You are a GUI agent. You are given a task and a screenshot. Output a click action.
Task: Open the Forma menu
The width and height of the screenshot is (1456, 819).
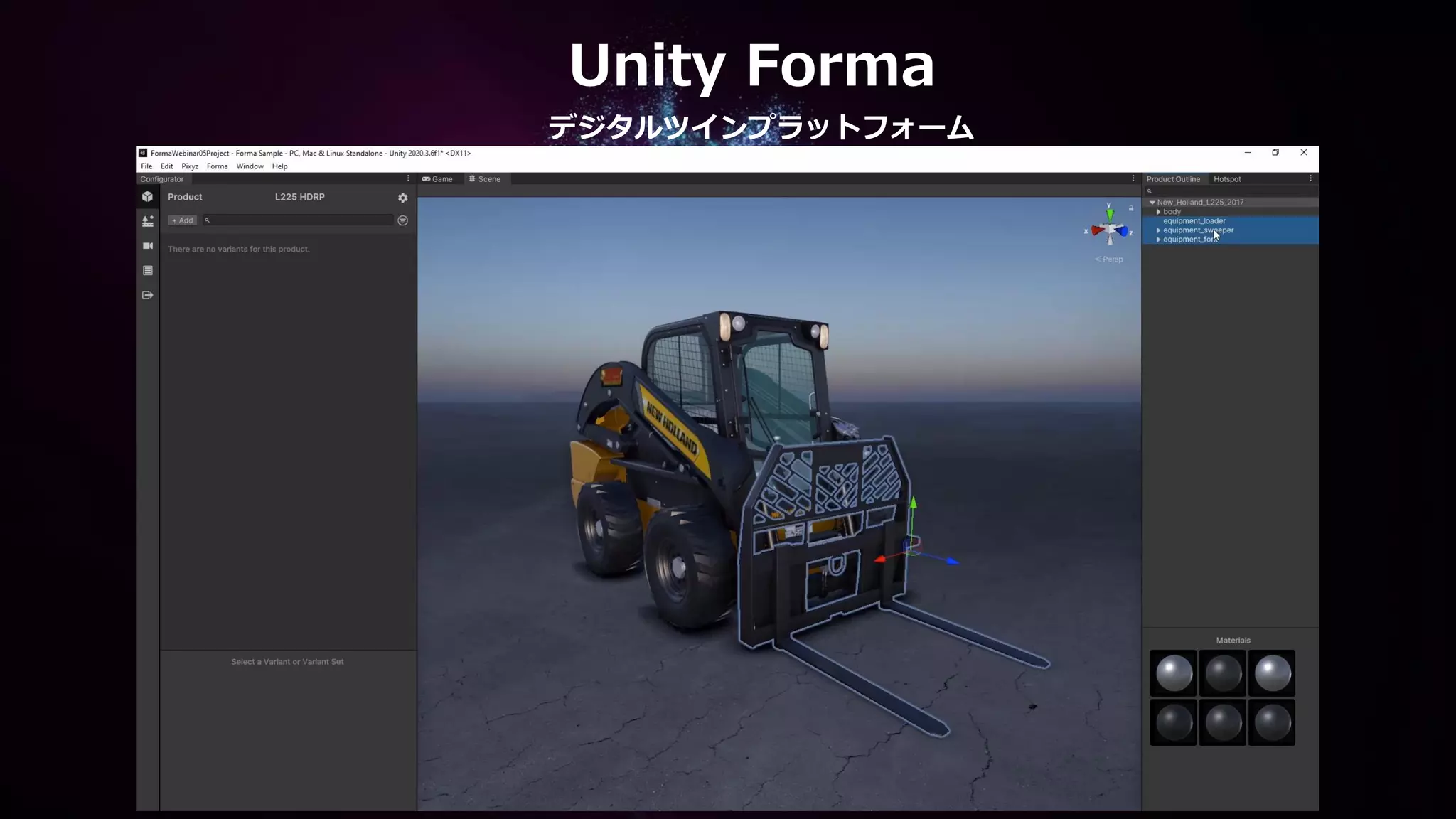point(217,166)
